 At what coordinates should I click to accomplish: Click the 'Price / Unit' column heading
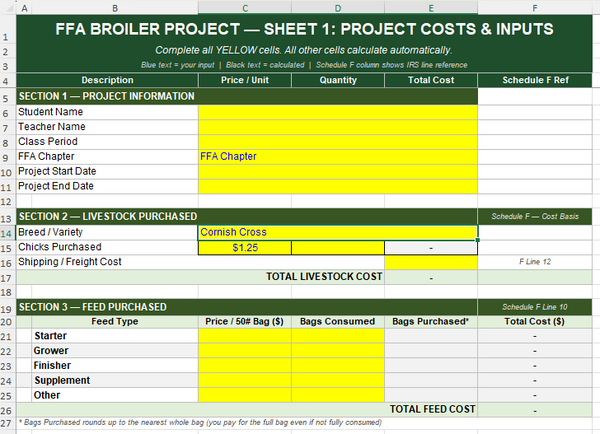(x=245, y=80)
